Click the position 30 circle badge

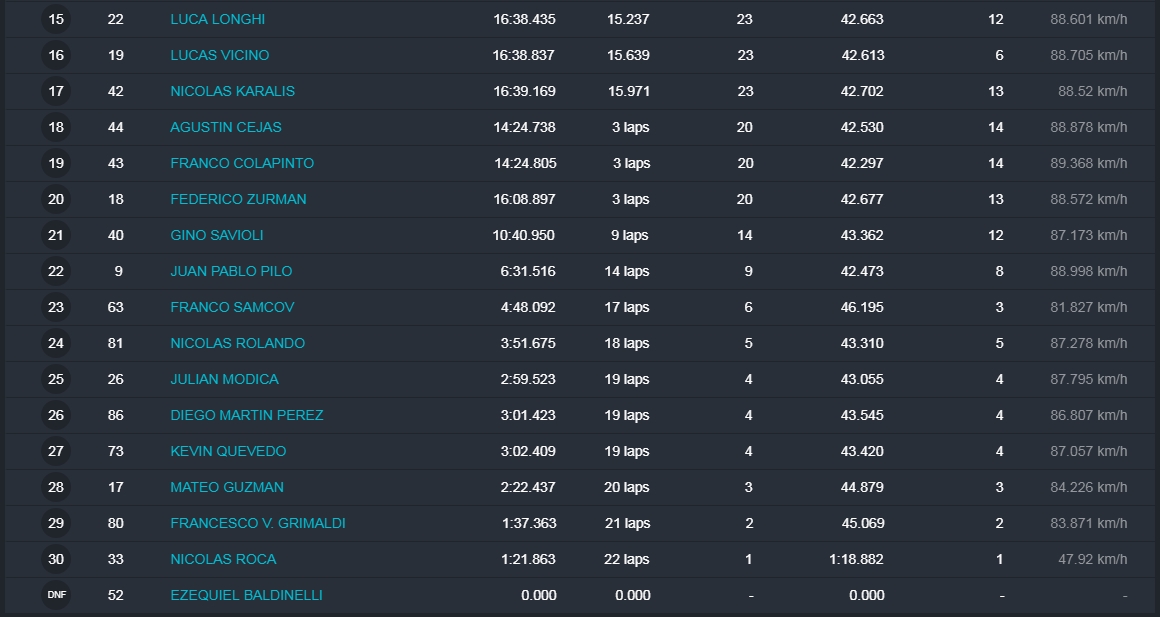(56, 559)
